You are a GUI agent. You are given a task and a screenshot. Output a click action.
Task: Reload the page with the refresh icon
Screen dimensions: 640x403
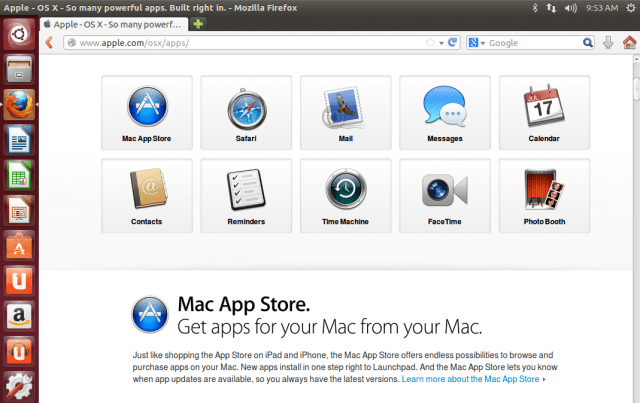click(452, 42)
